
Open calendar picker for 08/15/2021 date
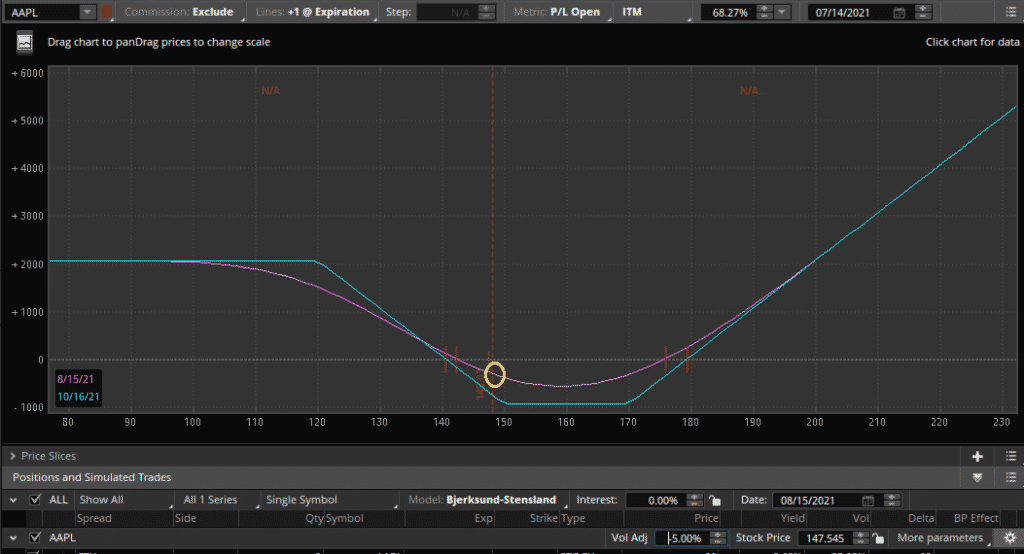[x=868, y=500]
